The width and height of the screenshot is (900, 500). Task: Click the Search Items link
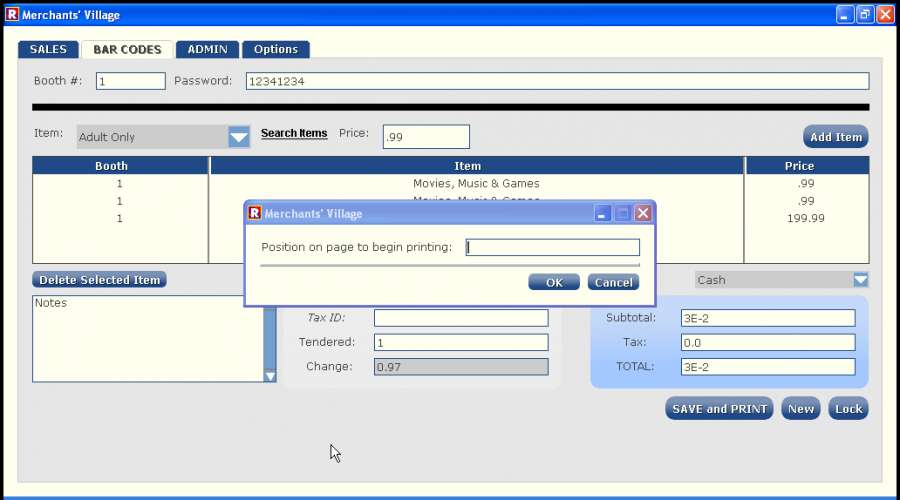(294, 133)
